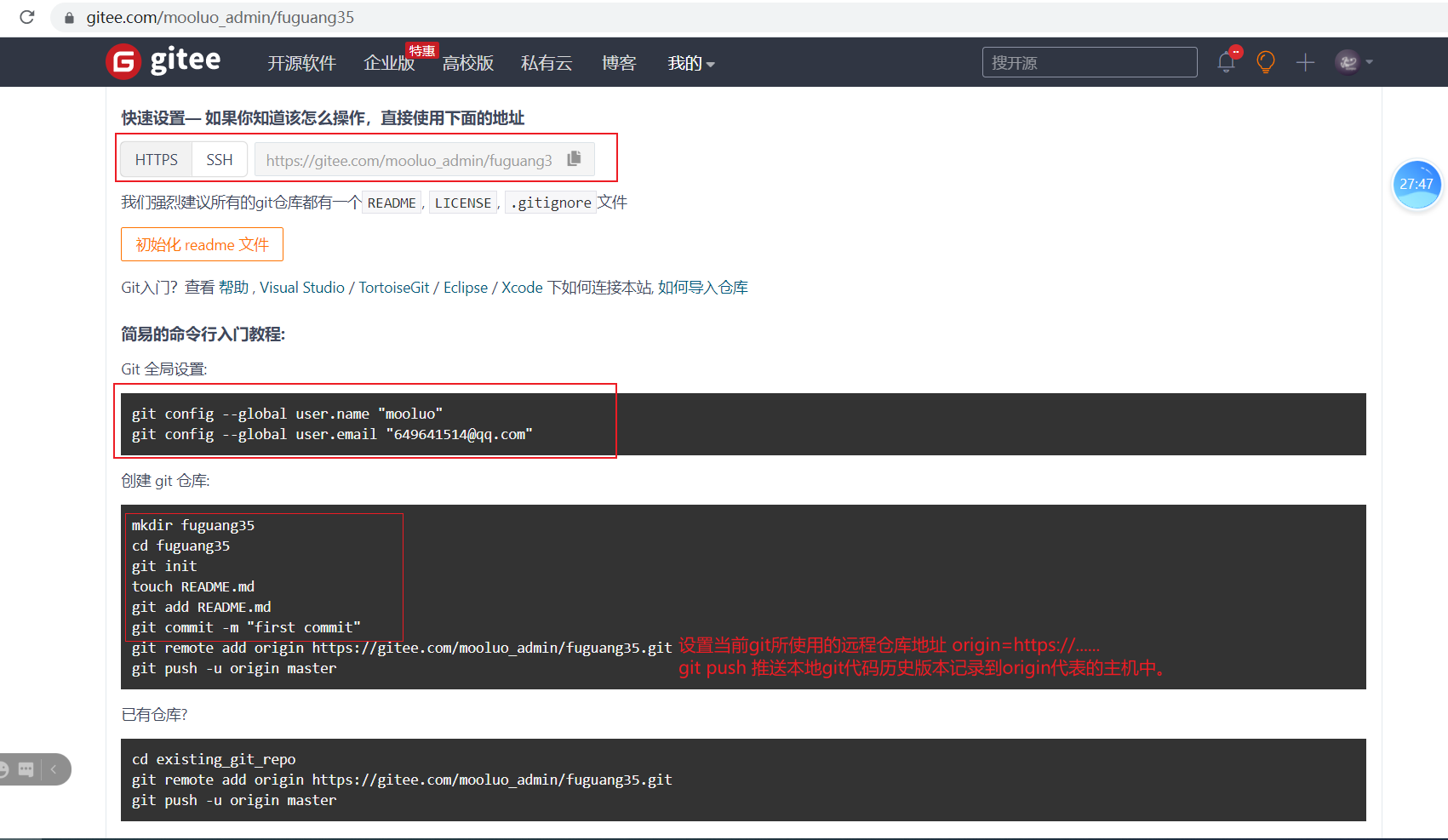Click 初始化 readme 文件 button
The height and width of the screenshot is (840, 1448).
pos(202,244)
